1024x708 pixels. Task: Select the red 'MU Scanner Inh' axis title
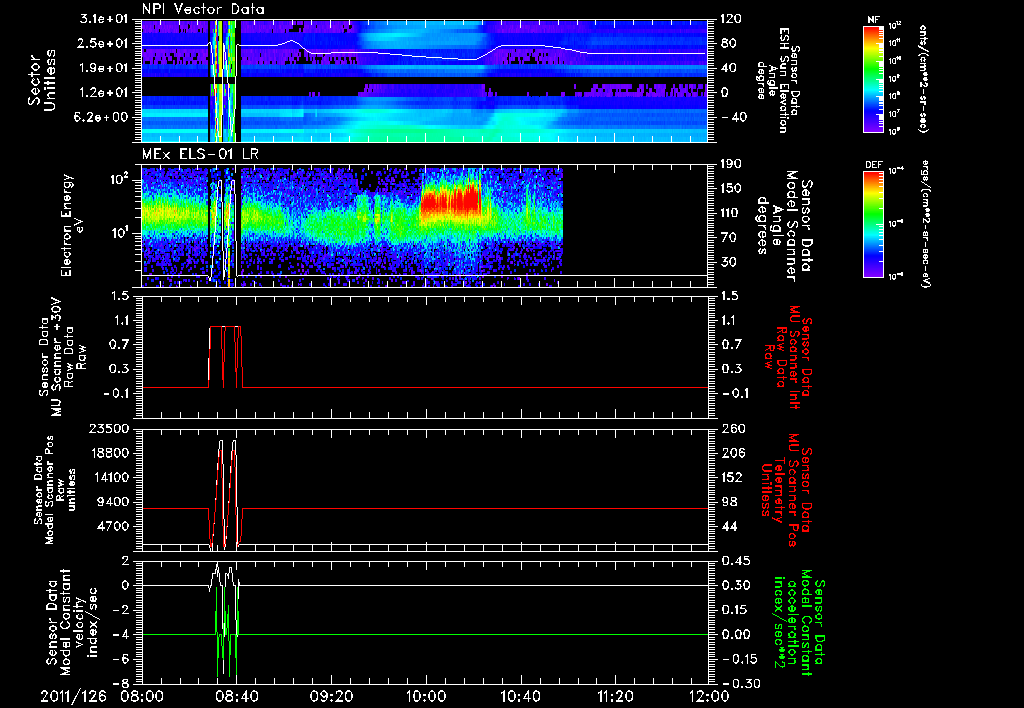788,357
